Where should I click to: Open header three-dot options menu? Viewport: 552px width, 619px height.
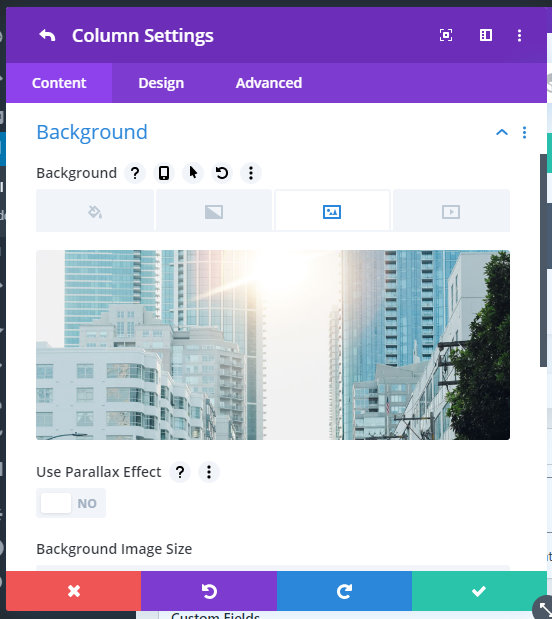519,35
